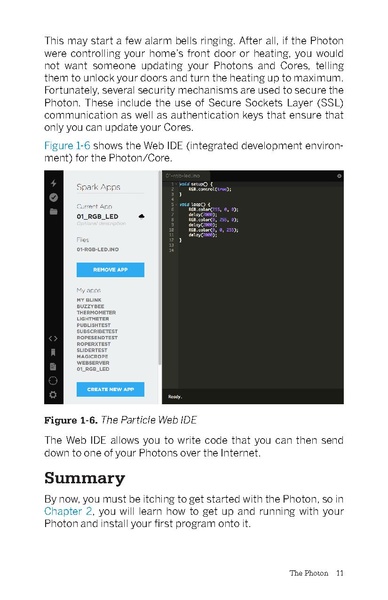Open the Code angle-brackets icon
The image size is (388, 600).
pyautogui.click(x=53, y=338)
